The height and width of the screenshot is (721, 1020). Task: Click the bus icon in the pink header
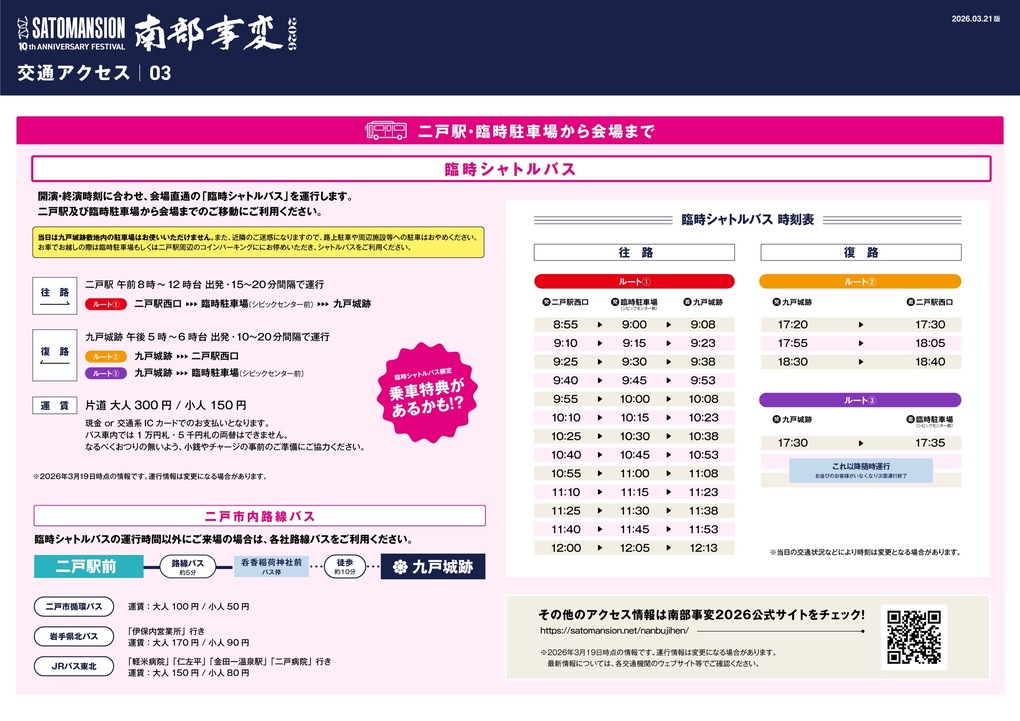386,131
